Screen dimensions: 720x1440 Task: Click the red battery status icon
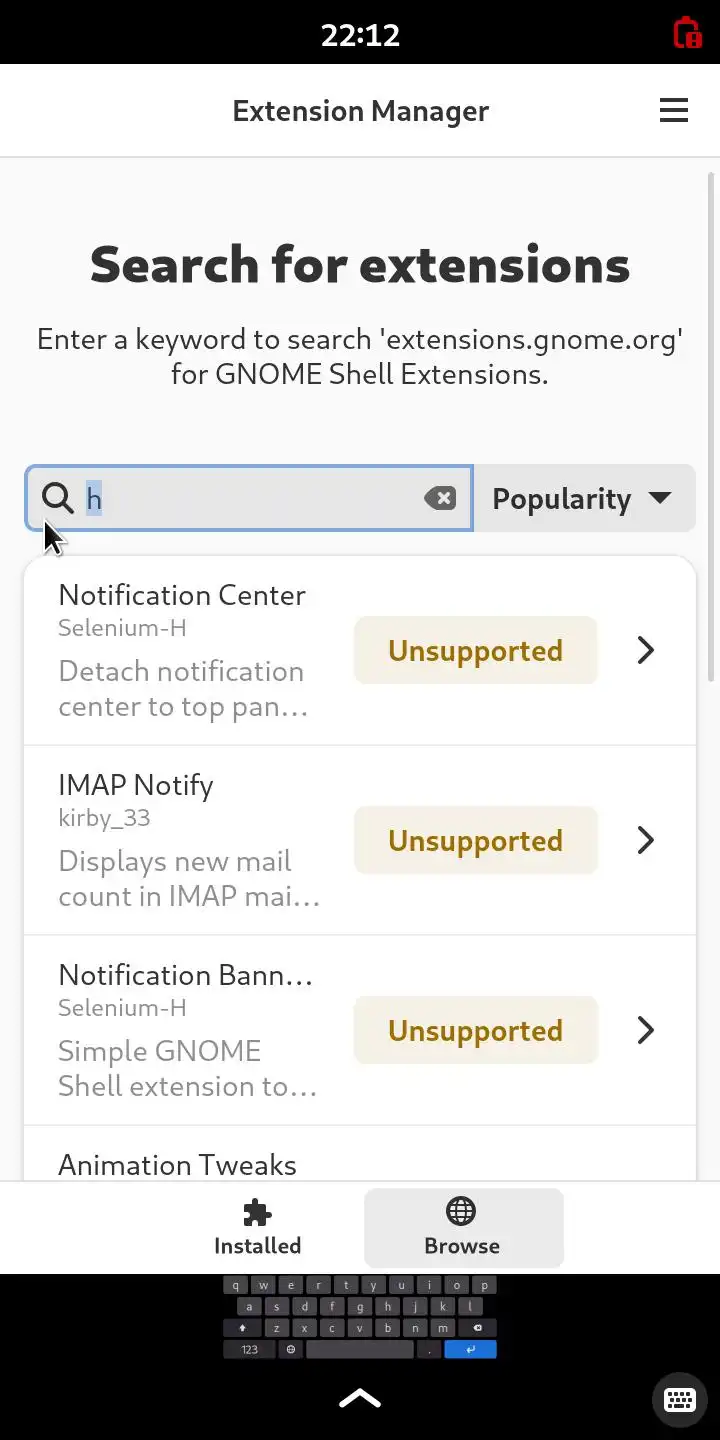687,33
